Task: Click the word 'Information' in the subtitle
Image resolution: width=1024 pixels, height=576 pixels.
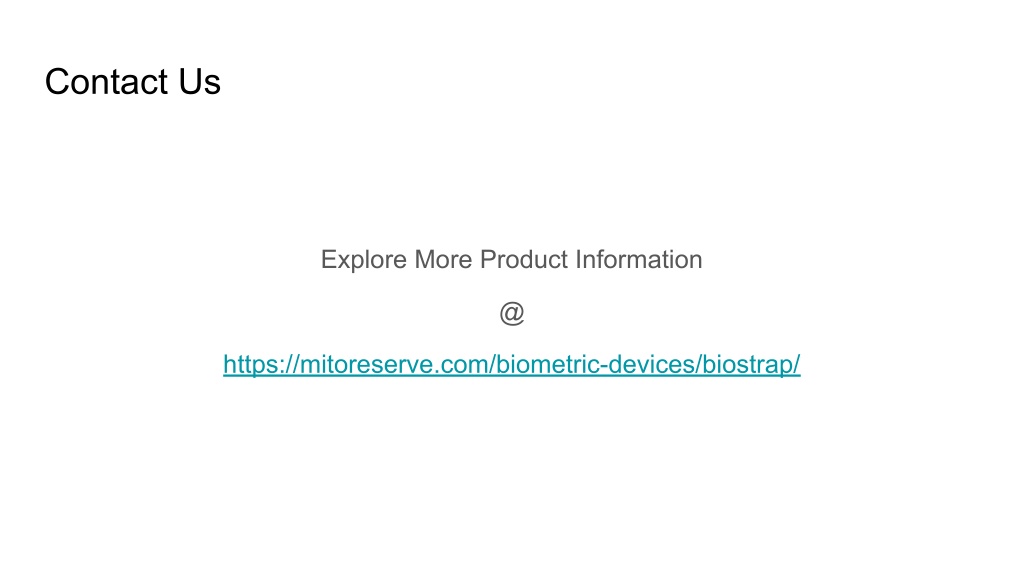Action: click(639, 260)
